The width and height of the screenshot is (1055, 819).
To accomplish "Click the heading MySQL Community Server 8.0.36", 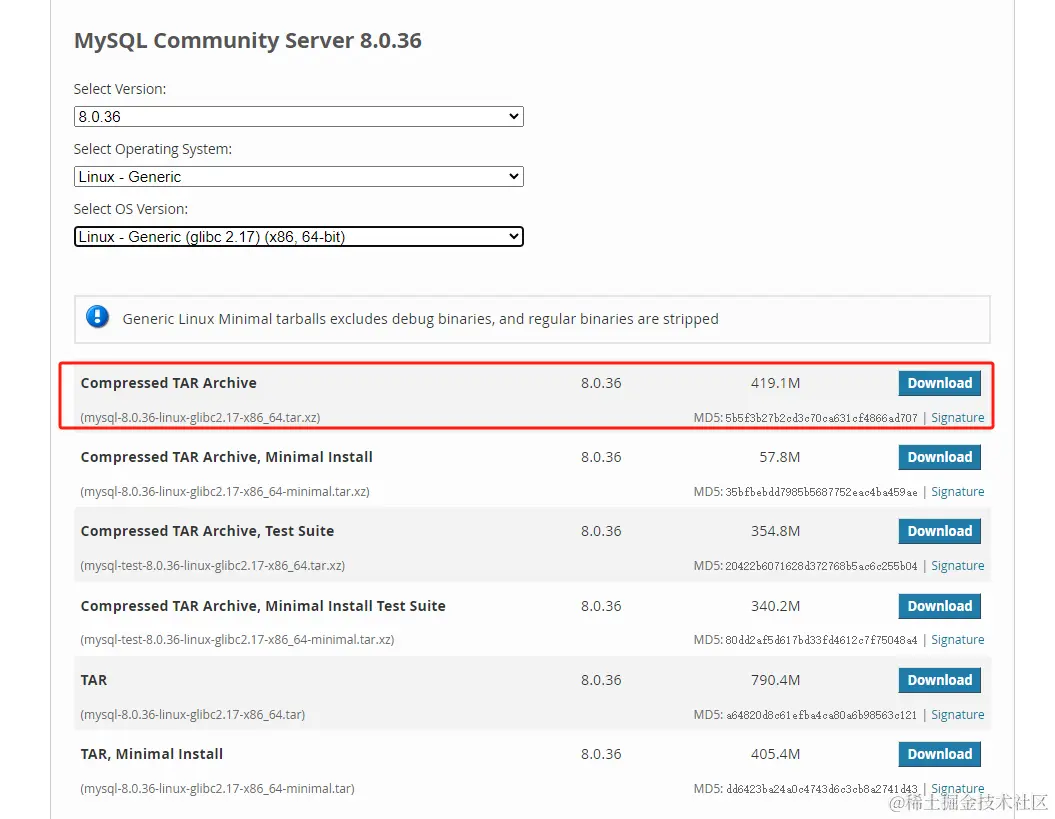I will pos(248,40).
